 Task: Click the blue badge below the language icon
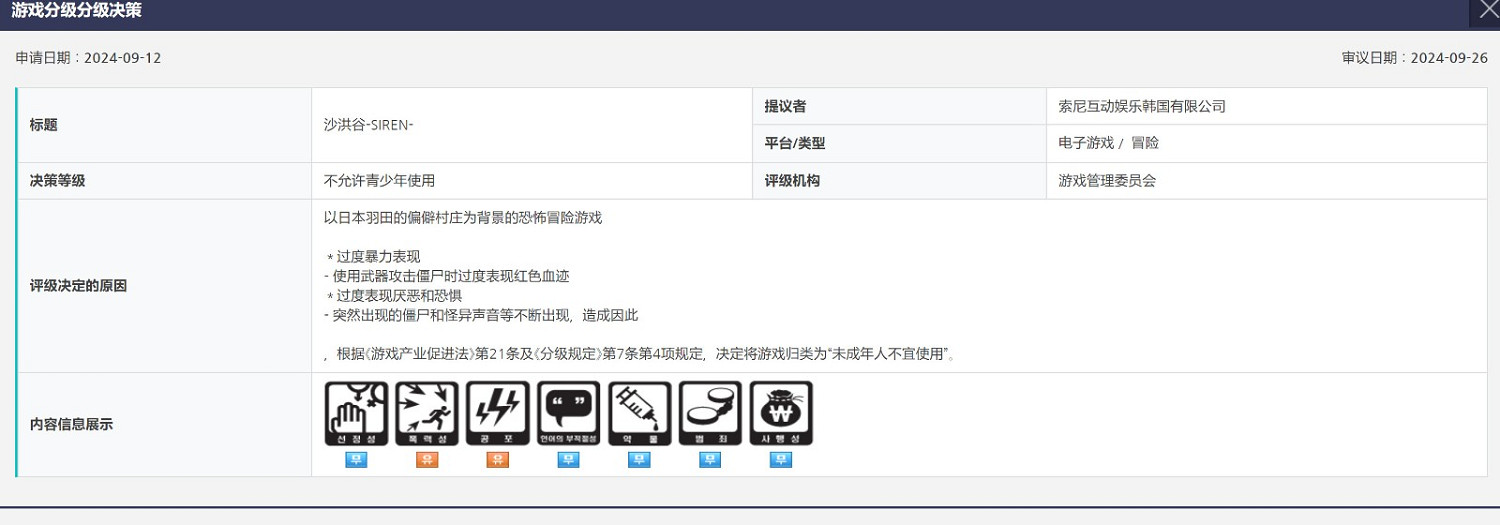pyautogui.click(x=568, y=460)
